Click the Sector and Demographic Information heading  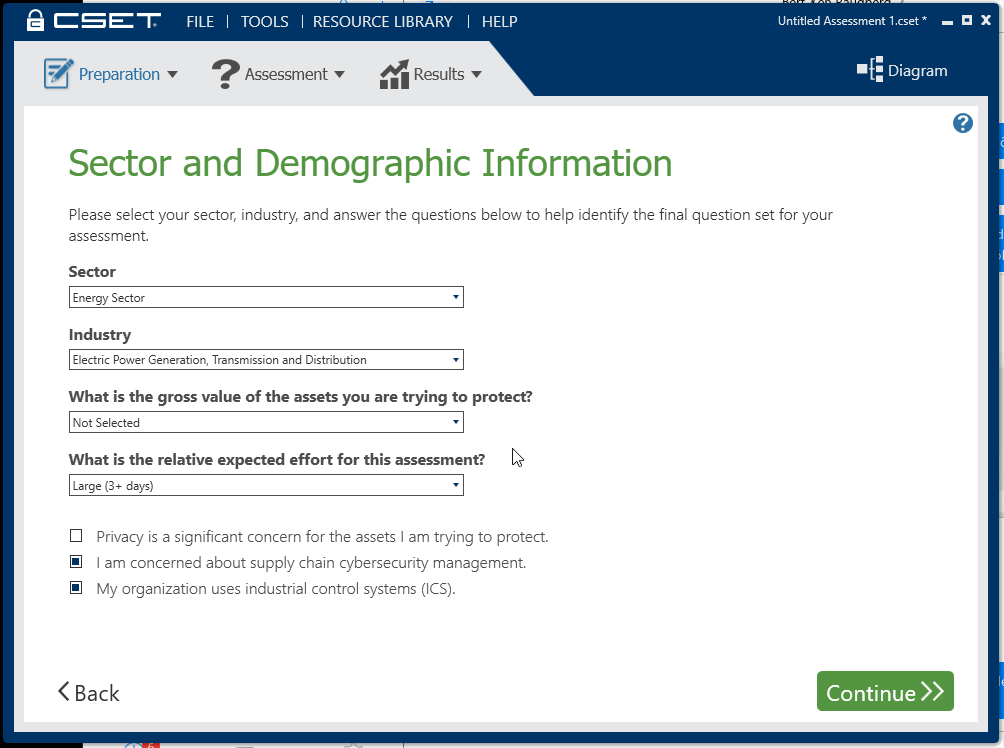[x=370, y=163]
